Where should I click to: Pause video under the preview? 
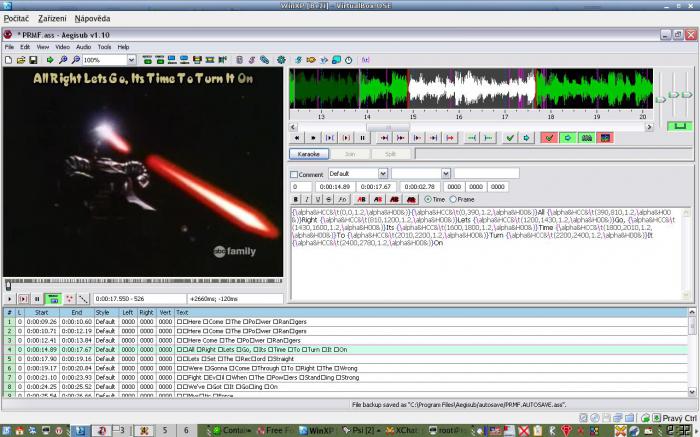click(x=37, y=299)
